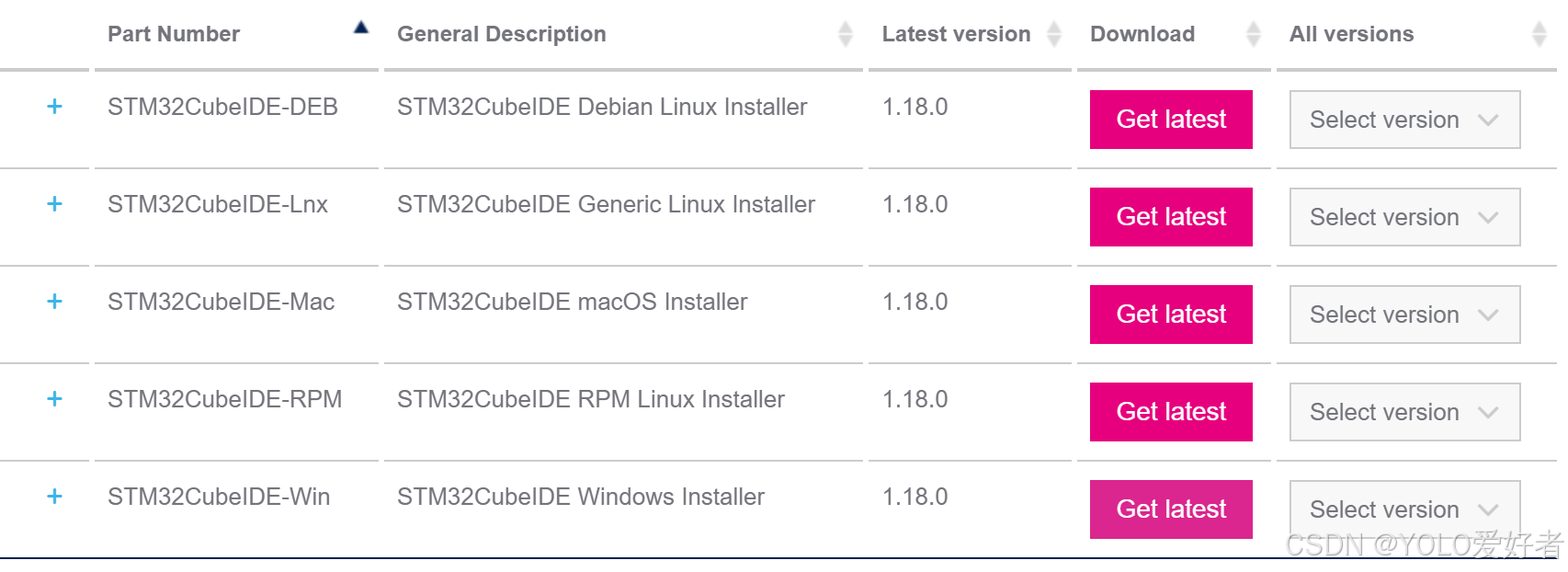Expand the STM32CubeIDE-Mac row with plus icon

coord(54,302)
